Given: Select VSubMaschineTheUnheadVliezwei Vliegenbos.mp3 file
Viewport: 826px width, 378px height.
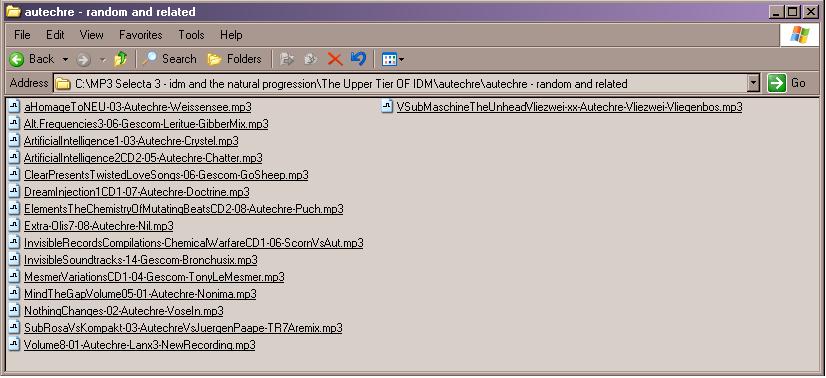Looking at the screenshot, I should click(569, 107).
